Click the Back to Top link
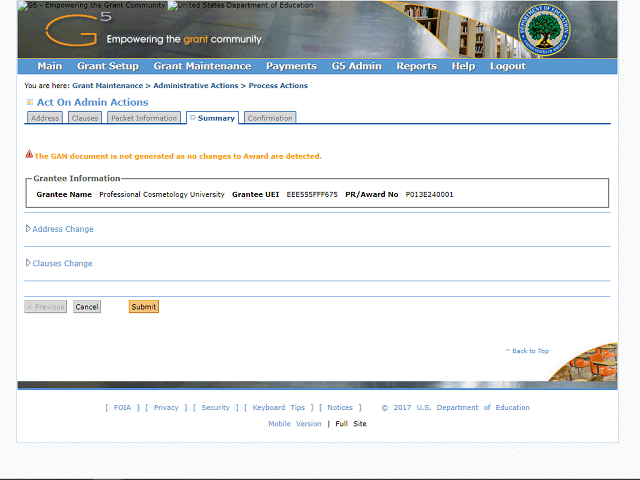Image resolution: width=640 pixels, height=480 pixels. (527, 351)
